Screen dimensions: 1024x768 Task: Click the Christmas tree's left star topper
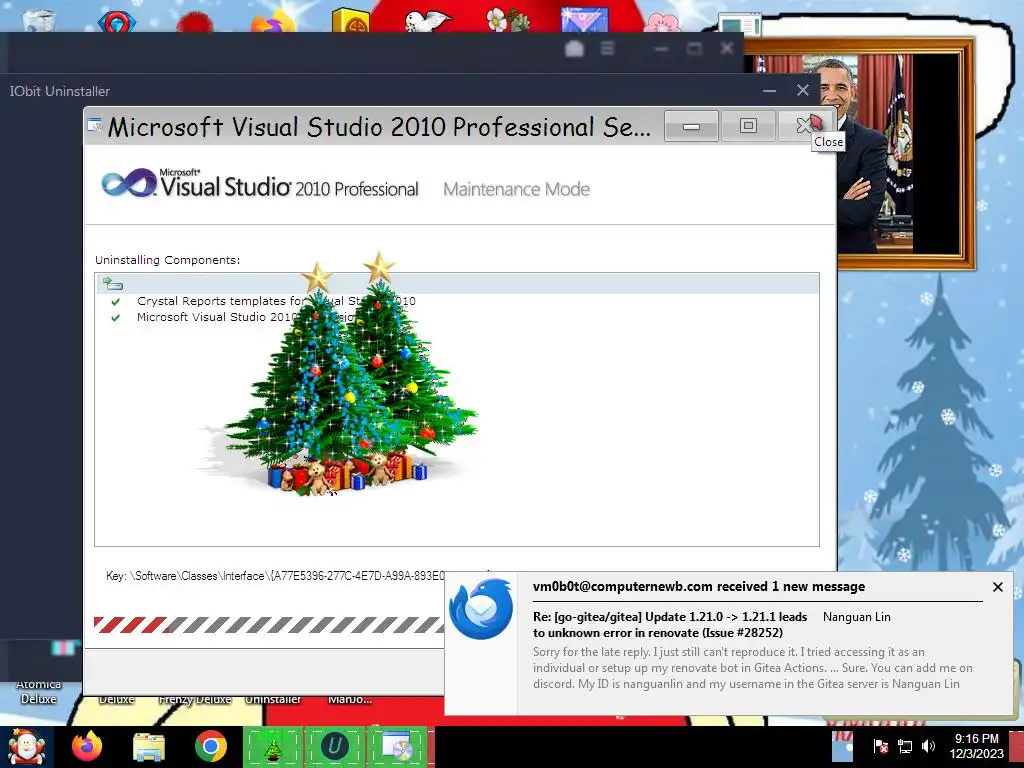point(317,277)
